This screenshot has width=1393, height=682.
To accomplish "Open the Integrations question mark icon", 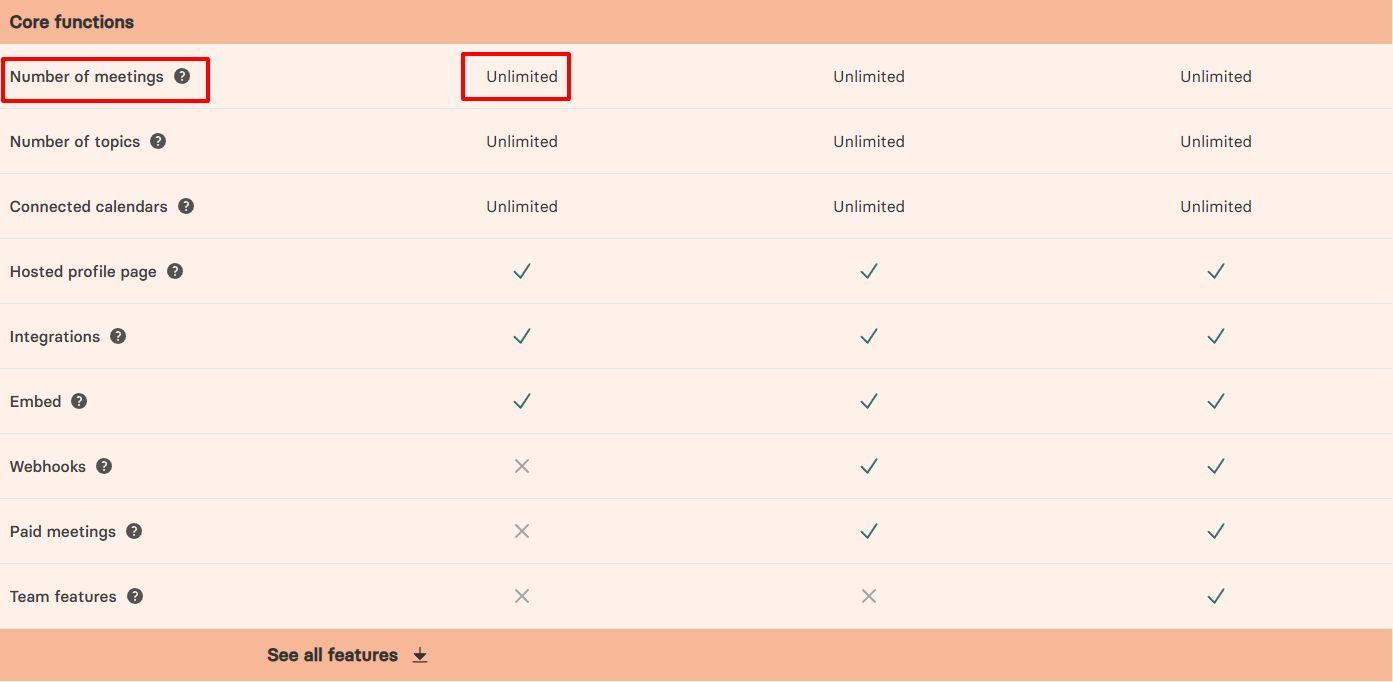I will point(118,336).
